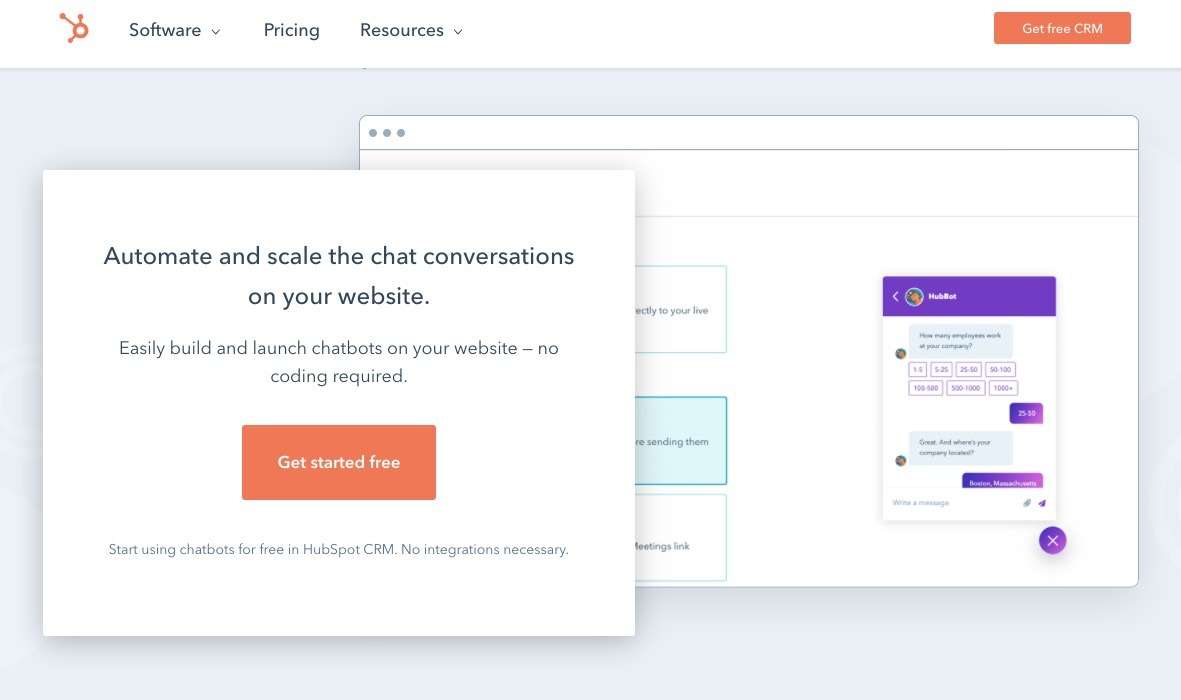Go to the Pricing page
The width and height of the screenshot is (1181, 700).
[x=291, y=30]
